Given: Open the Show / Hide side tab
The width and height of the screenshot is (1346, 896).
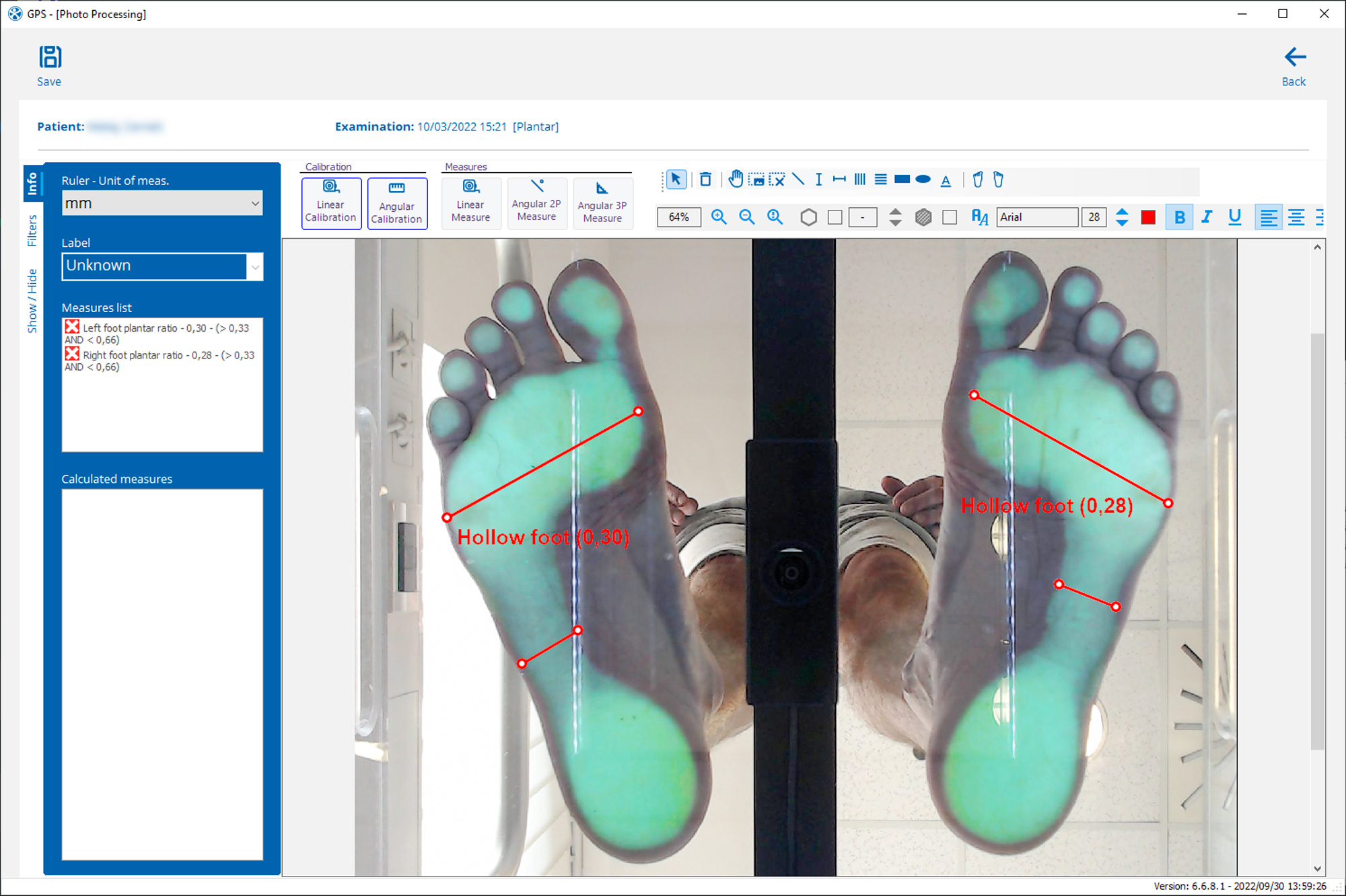Looking at the screenshot, I should click(32, 301).
